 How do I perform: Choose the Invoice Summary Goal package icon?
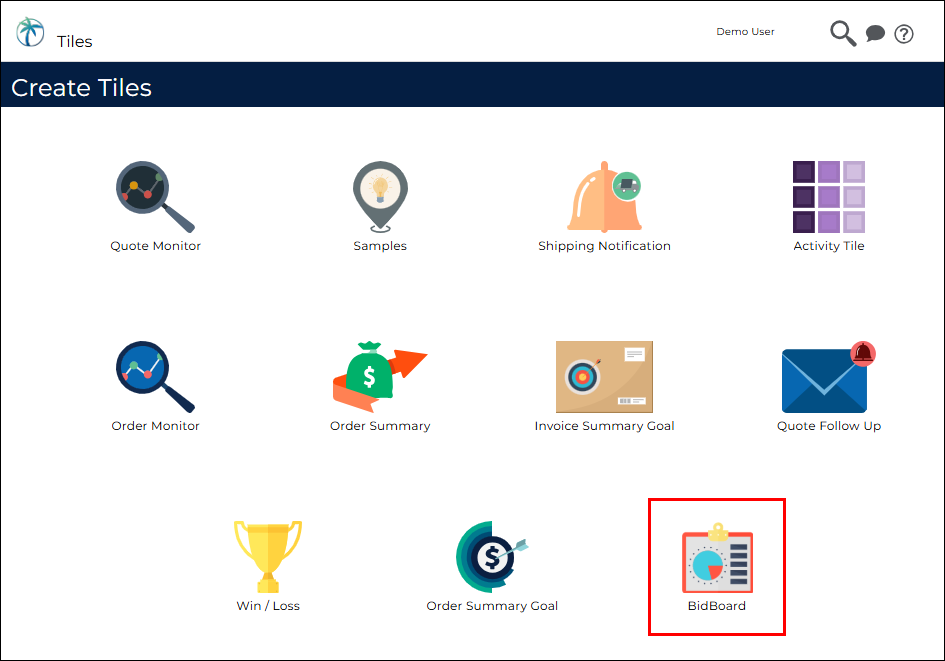tap(604, 377)
